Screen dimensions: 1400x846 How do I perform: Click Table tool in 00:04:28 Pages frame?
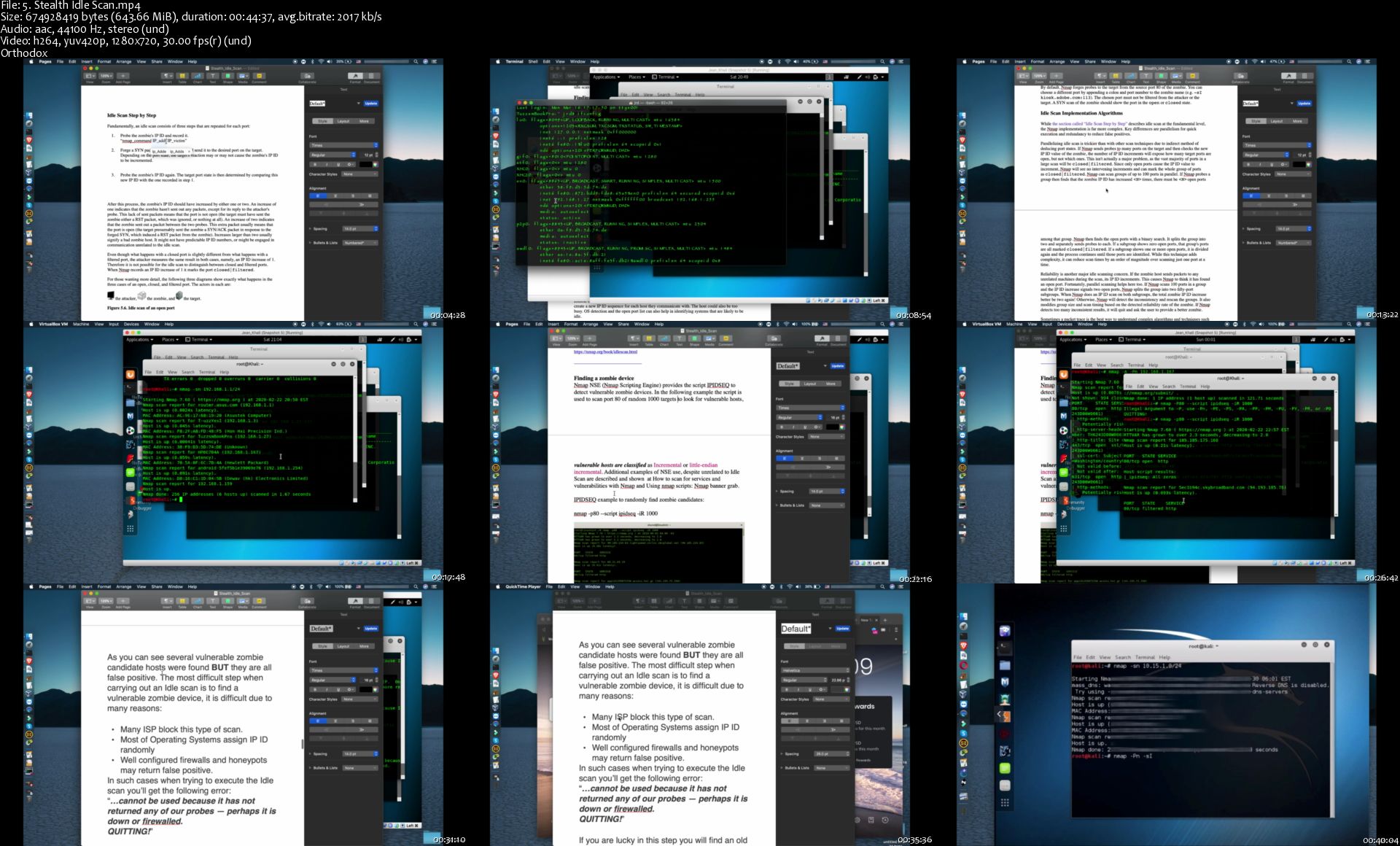click(182, 76)
